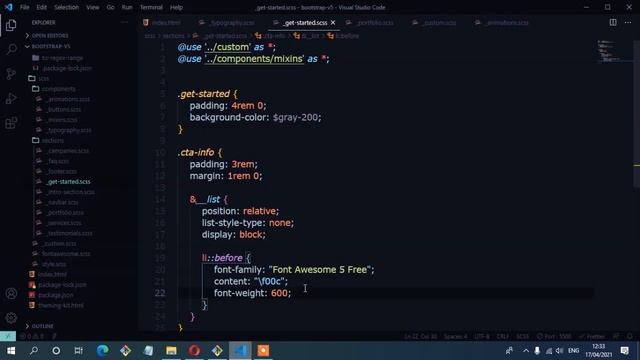Click the Windows Start button
This screenshot has width=640, height=360.
click(11, 351)
